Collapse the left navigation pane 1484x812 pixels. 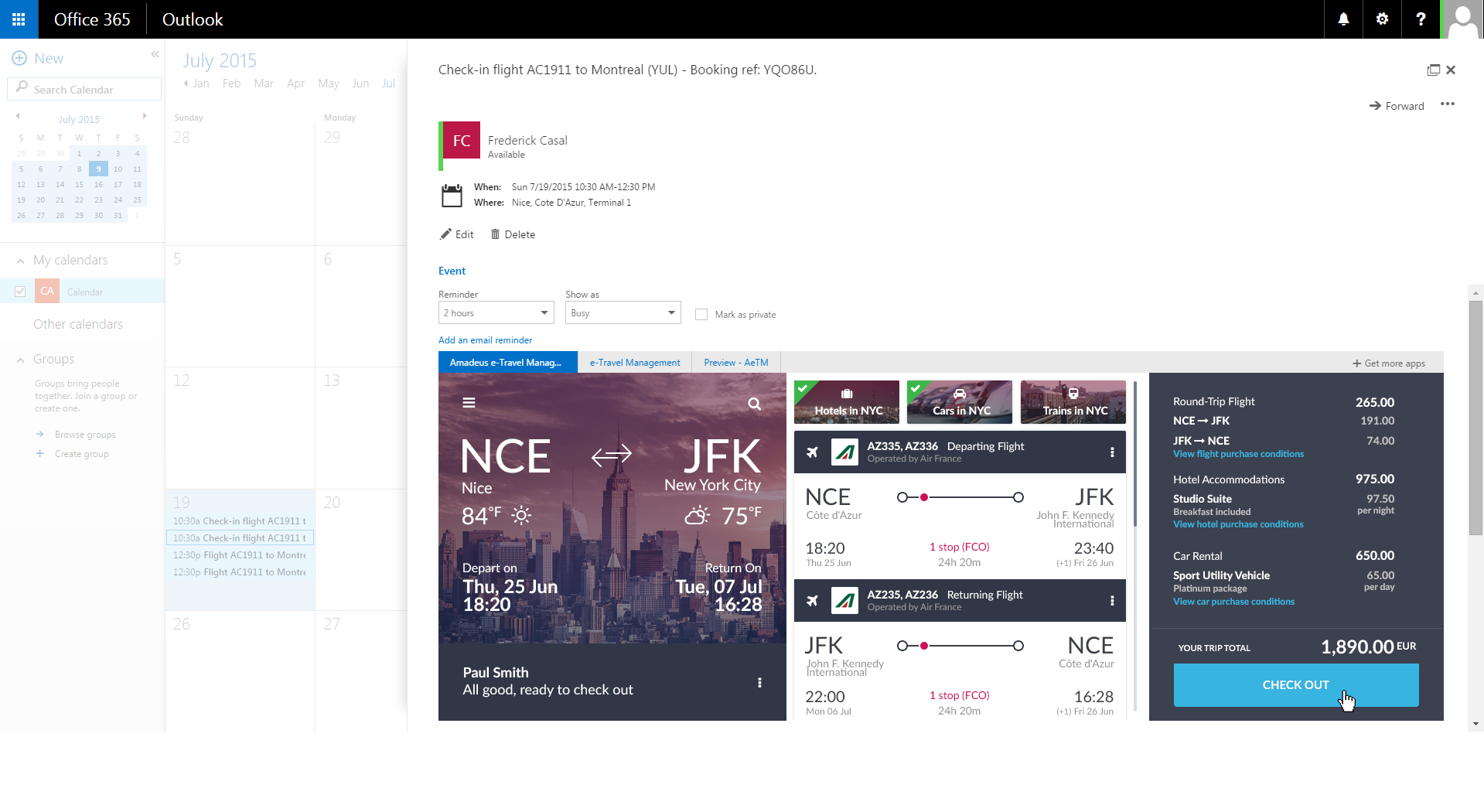[x=155, y=54]
